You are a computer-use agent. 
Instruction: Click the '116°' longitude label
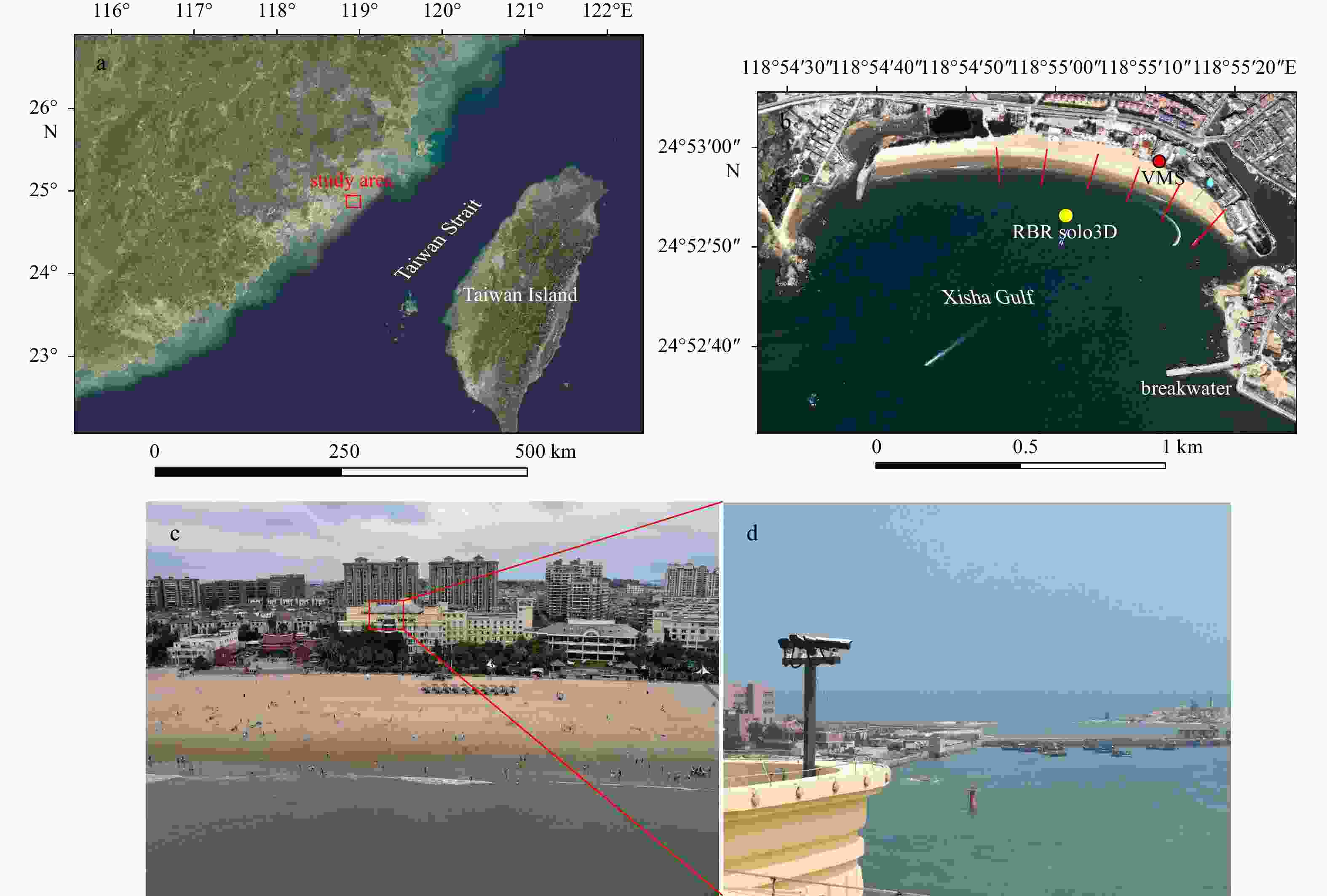111,11
